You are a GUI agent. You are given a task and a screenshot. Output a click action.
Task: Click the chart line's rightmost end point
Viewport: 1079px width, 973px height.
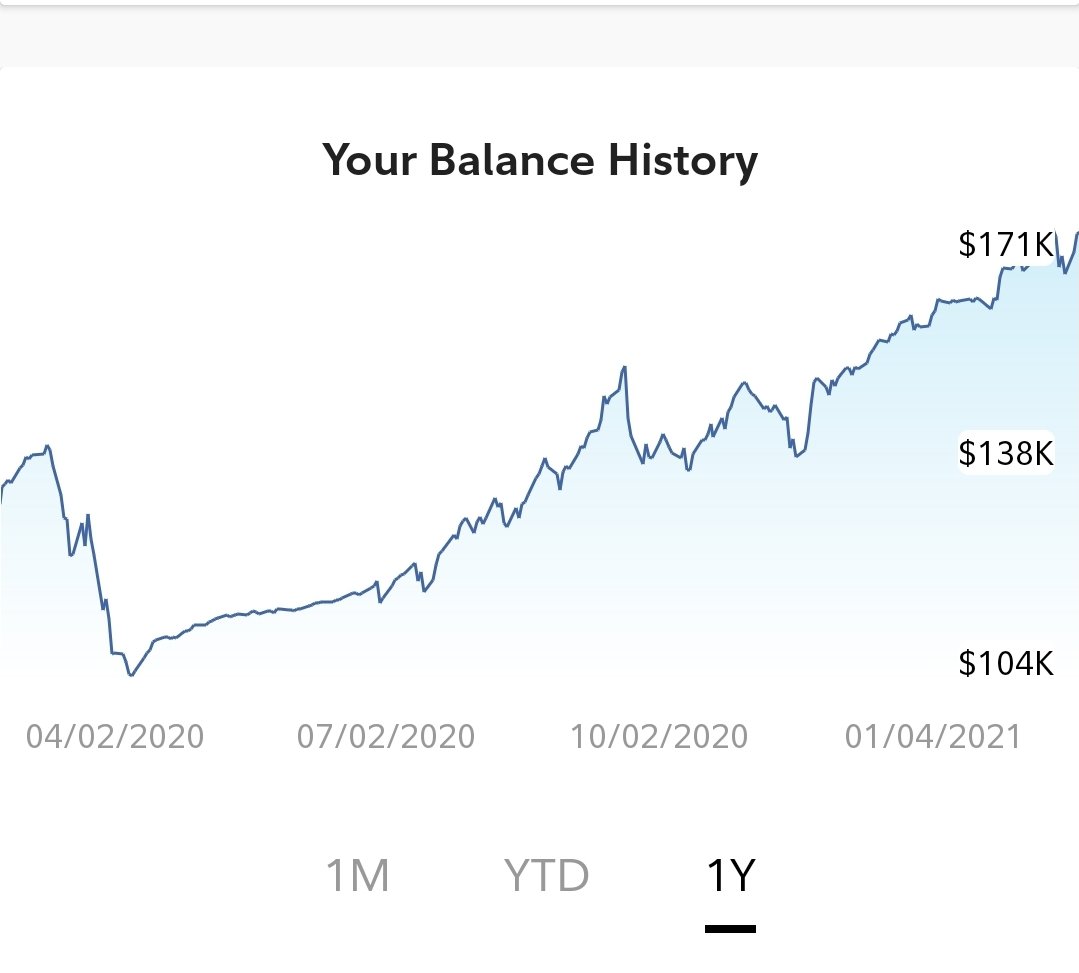pyautogui.click(x=1077, y=234)
